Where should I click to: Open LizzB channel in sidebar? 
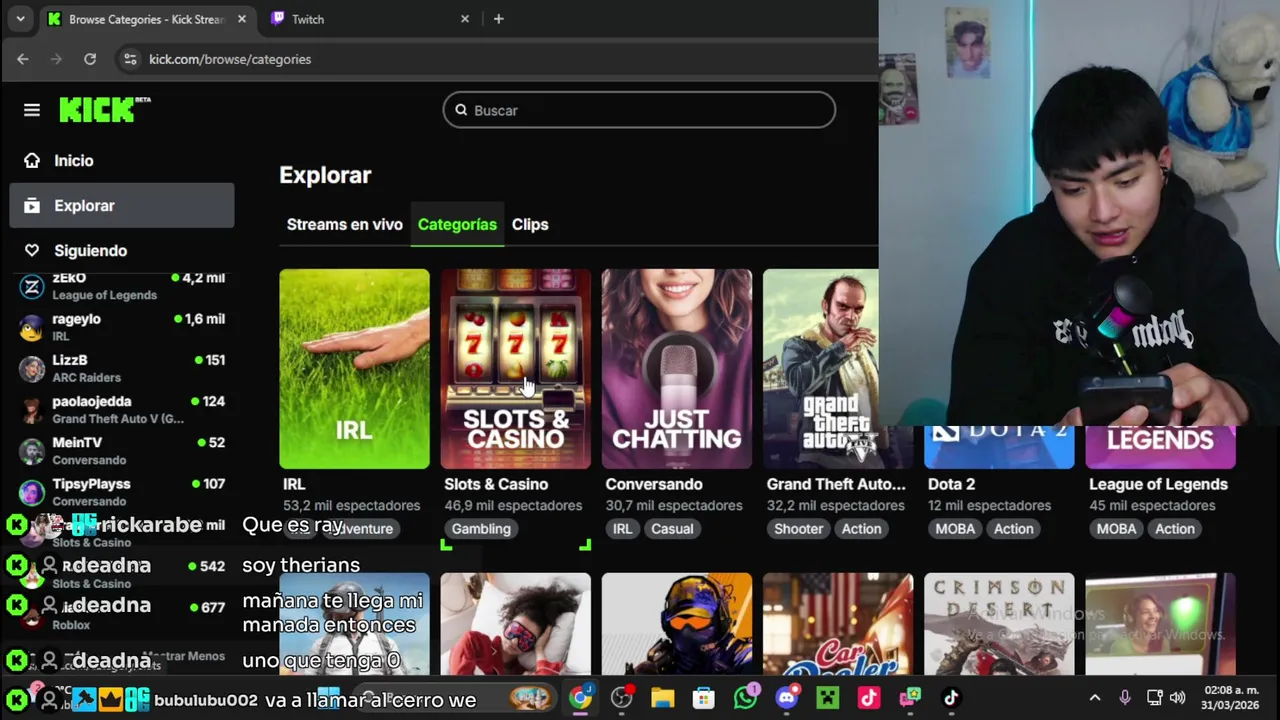tap(122, 368)
